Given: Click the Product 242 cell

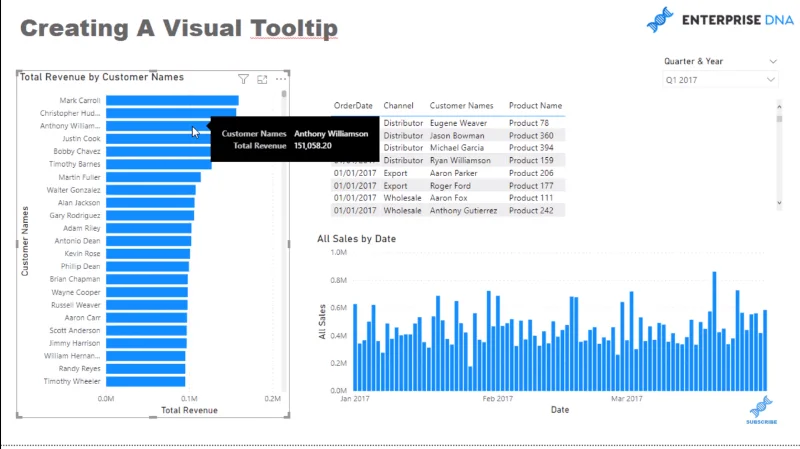Looking at the screenshot, I should point(531,210).
